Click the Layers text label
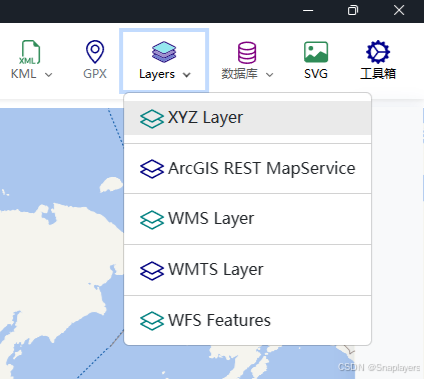The height and width of the screenshot is (379, 424). 157,74
